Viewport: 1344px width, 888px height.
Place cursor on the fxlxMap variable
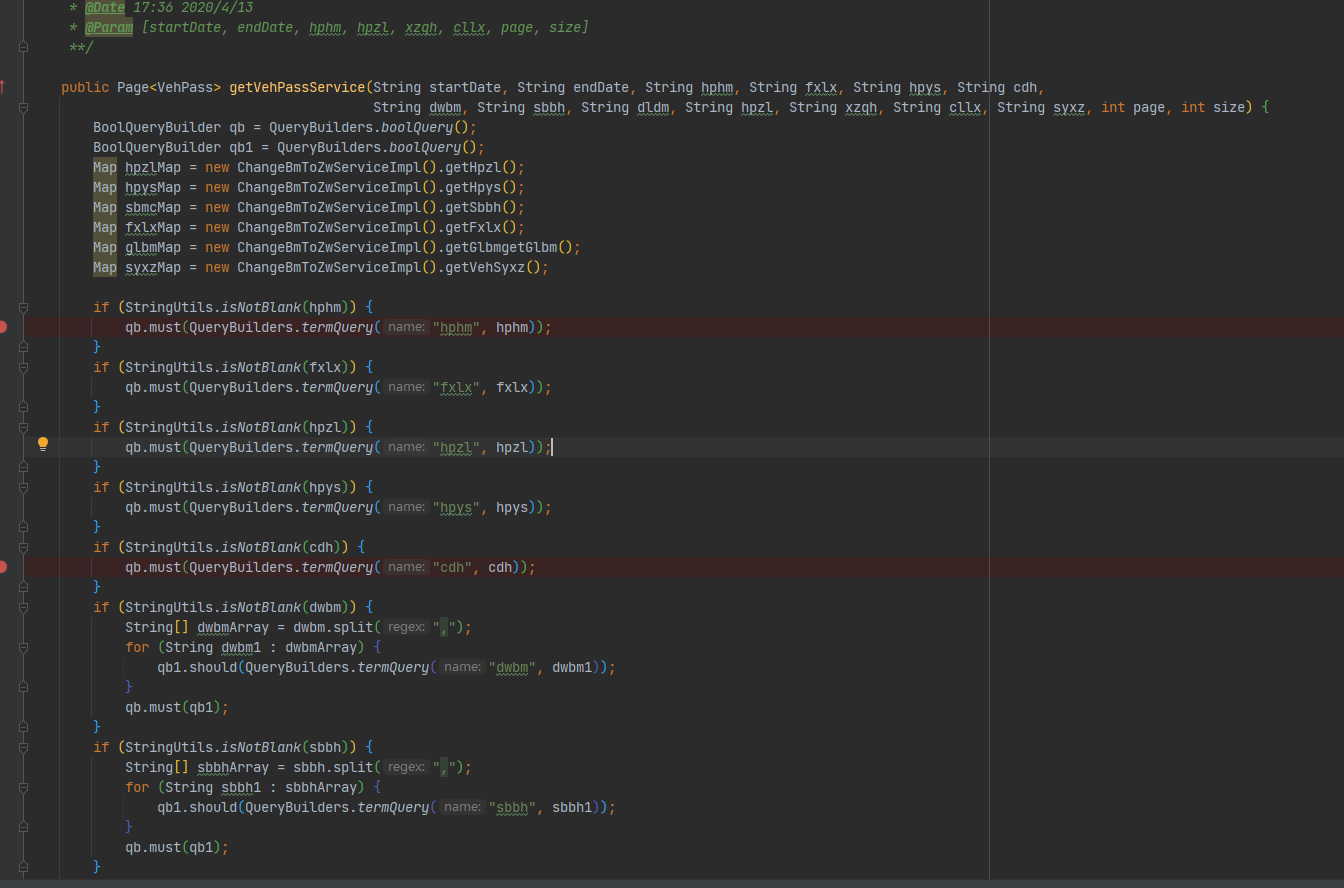pyautogui.click(x=153, y=227)
